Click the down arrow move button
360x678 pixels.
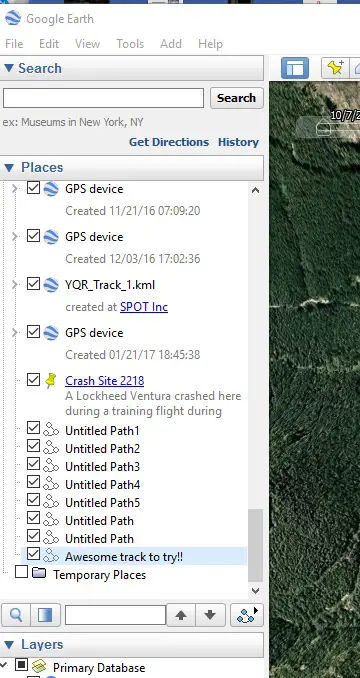210,615
